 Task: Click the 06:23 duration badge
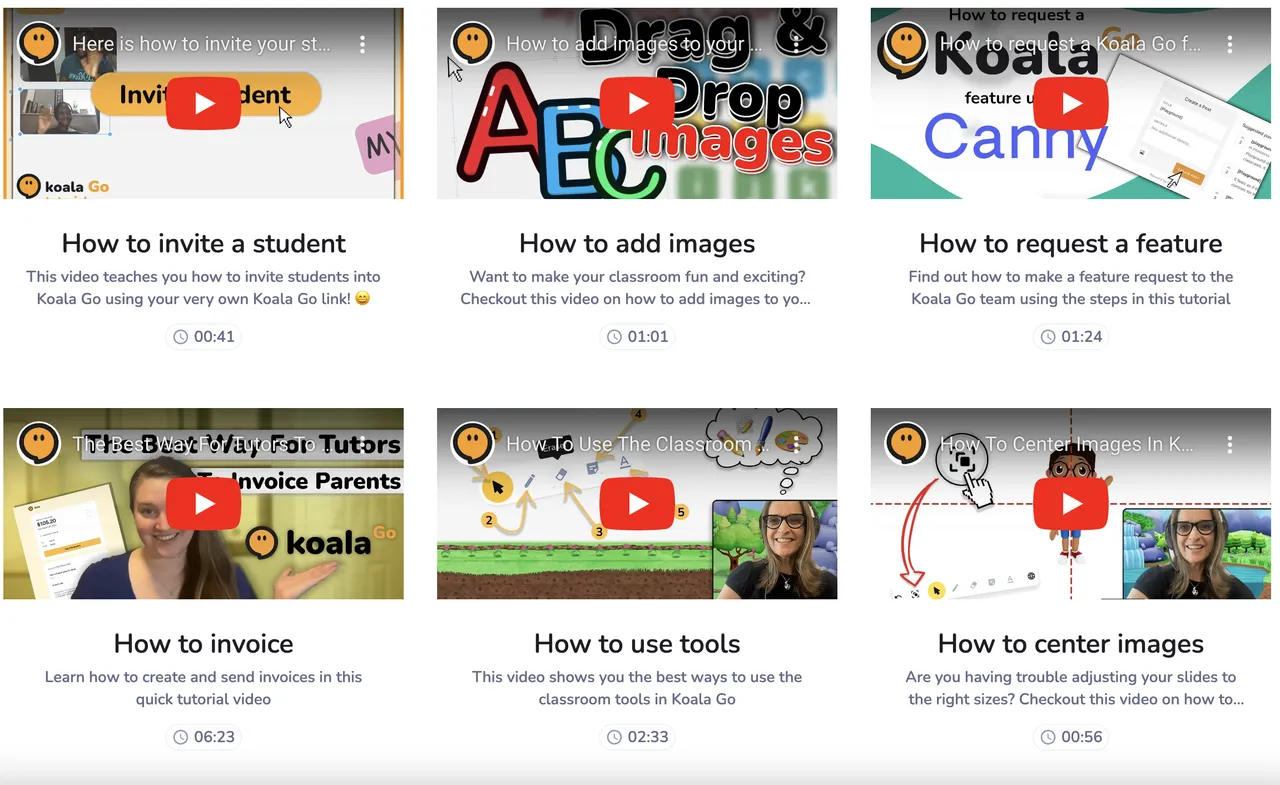[204, 737]
